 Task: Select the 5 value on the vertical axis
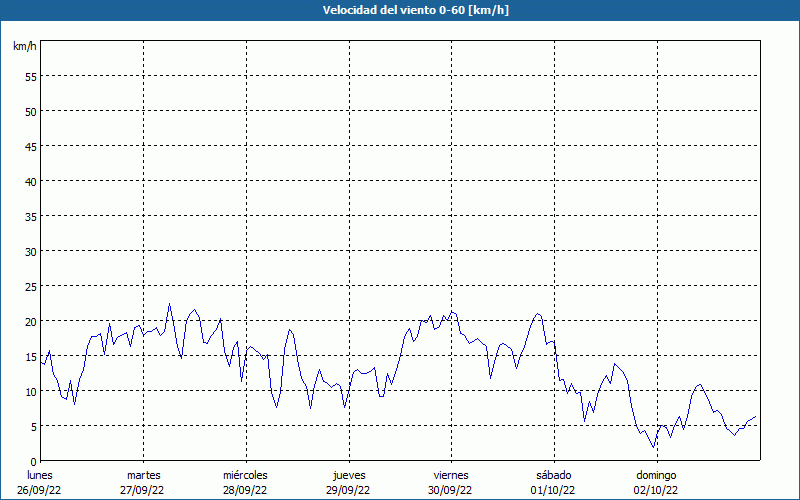pos(34,427)
